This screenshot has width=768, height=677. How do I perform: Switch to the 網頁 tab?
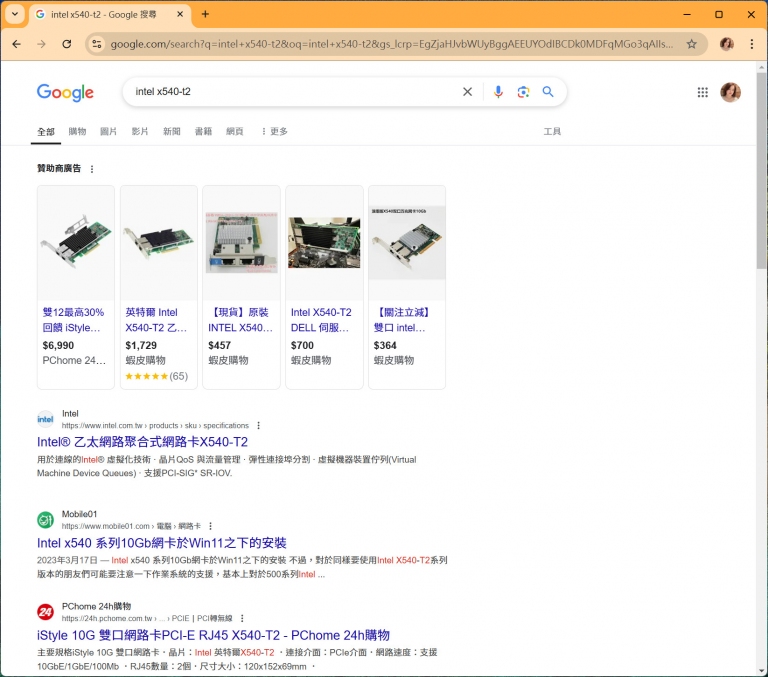coord(235,131)
